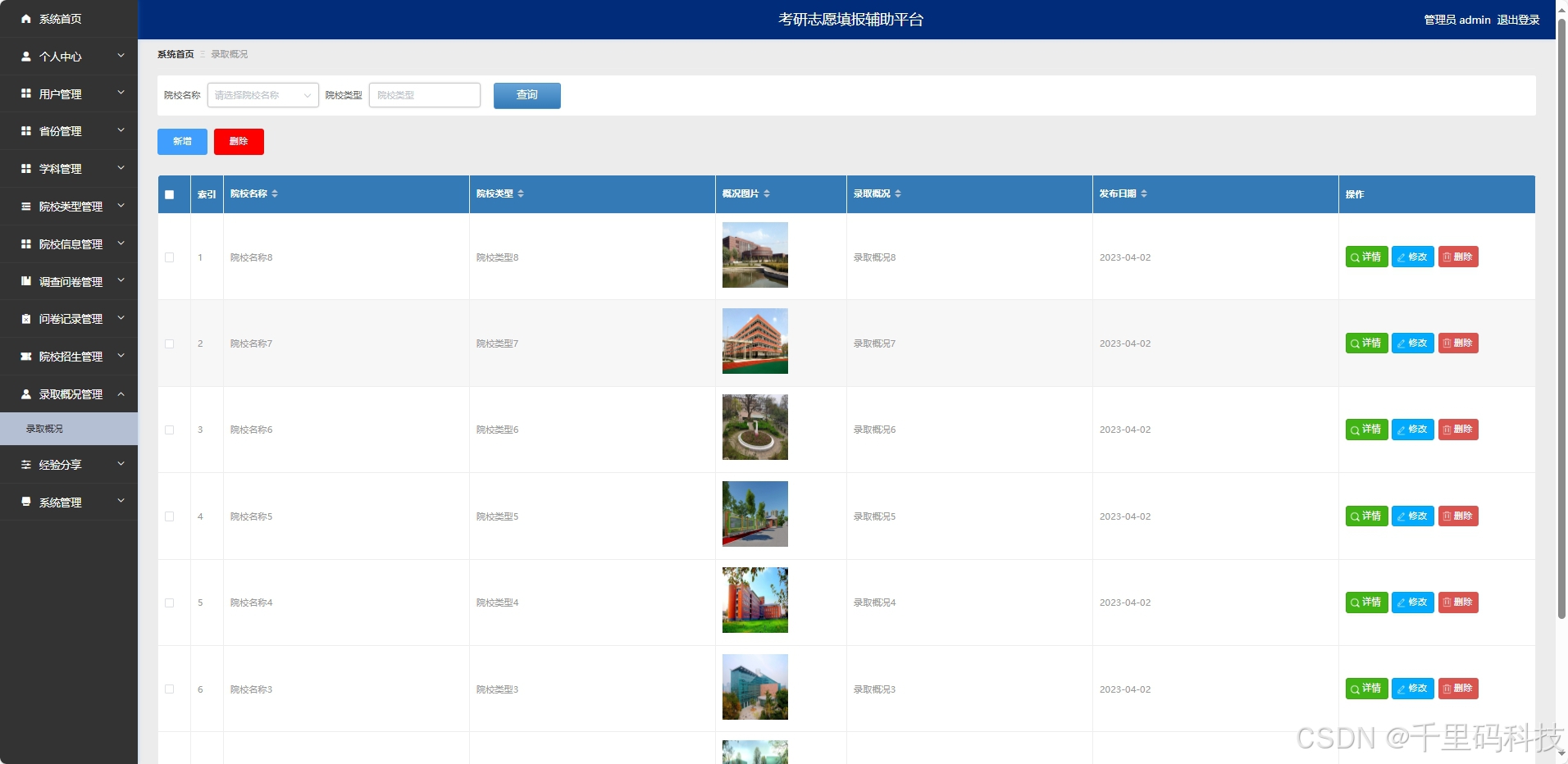Click the clipboard icon beside 问卷记录管理
Viewport: 1568px width, 764px height.
click(26, 319)
